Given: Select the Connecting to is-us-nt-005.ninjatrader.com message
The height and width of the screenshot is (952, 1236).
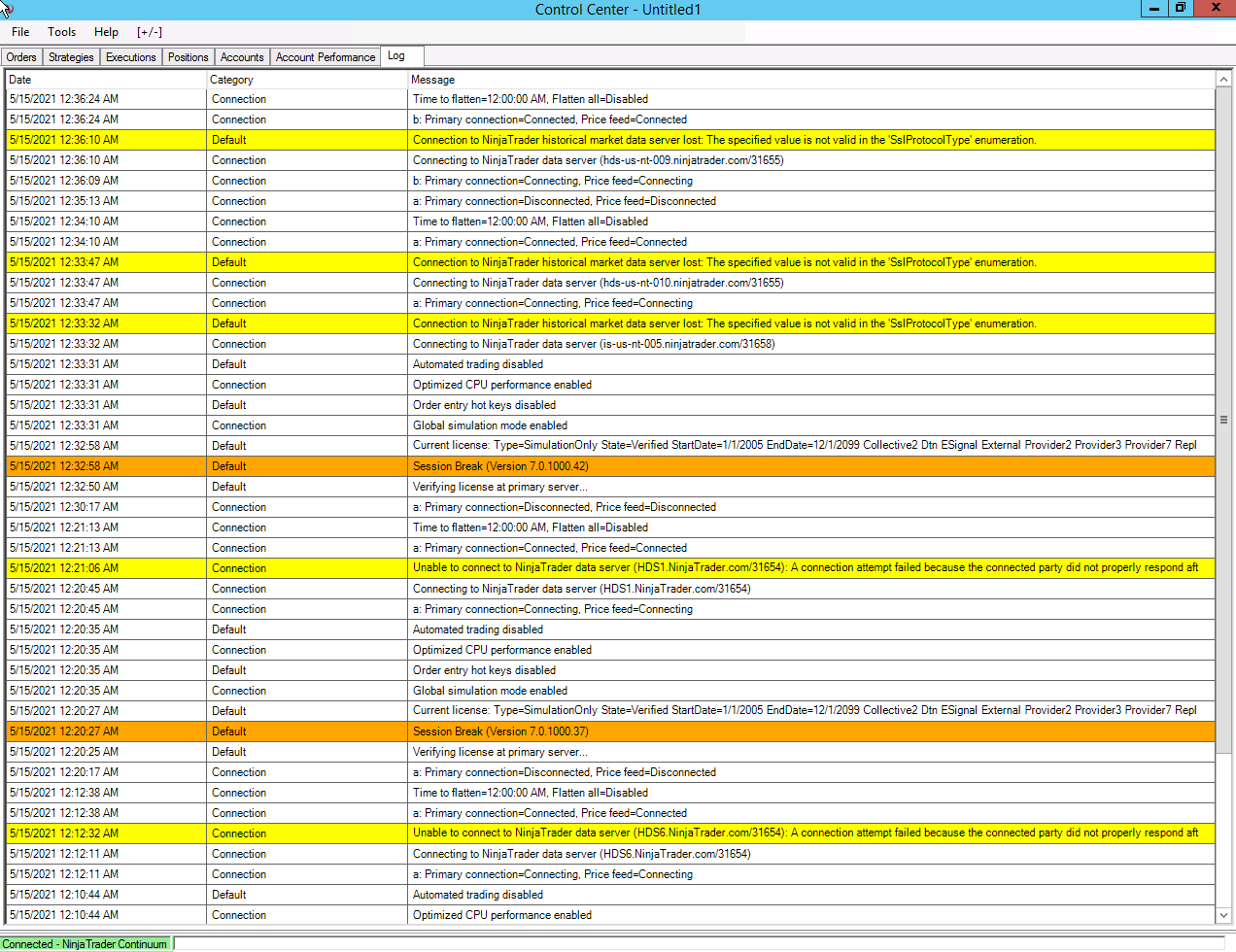Looking at the screenshot, I should (x=594, y=344).
